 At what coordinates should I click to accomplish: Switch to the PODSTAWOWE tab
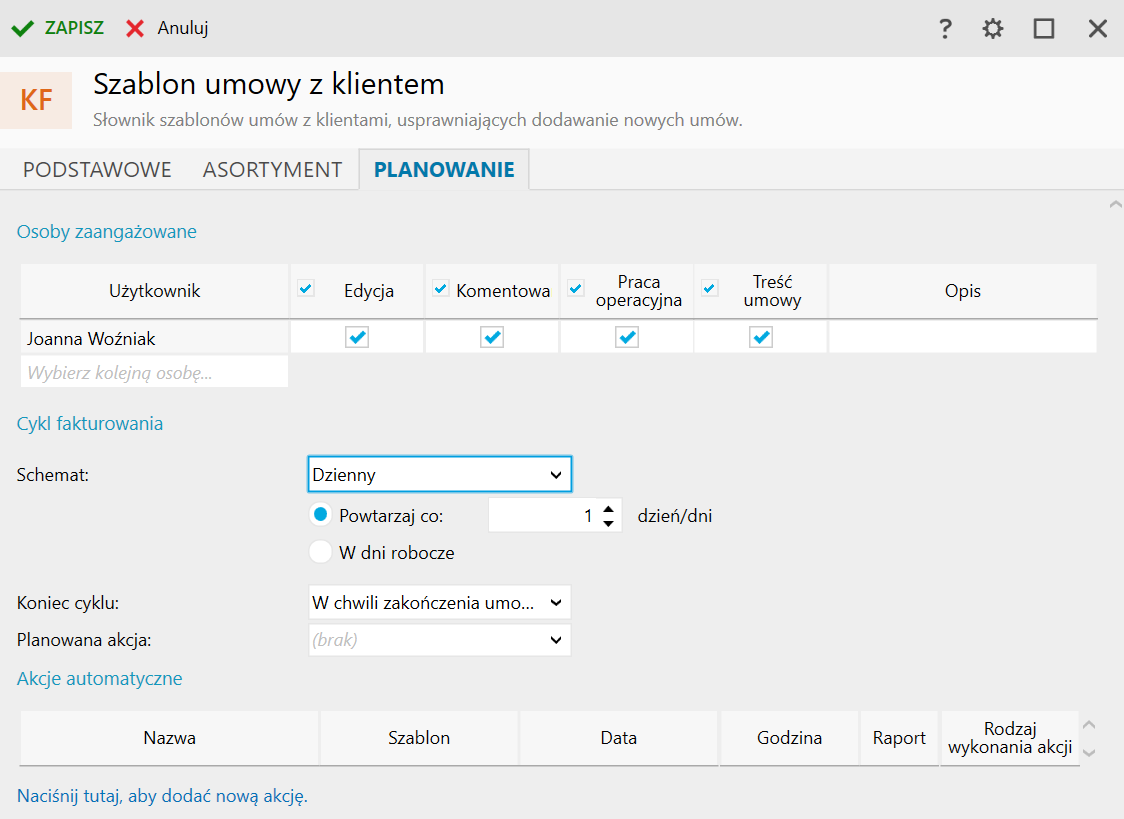pyautogui.click(x=97, y=170)
